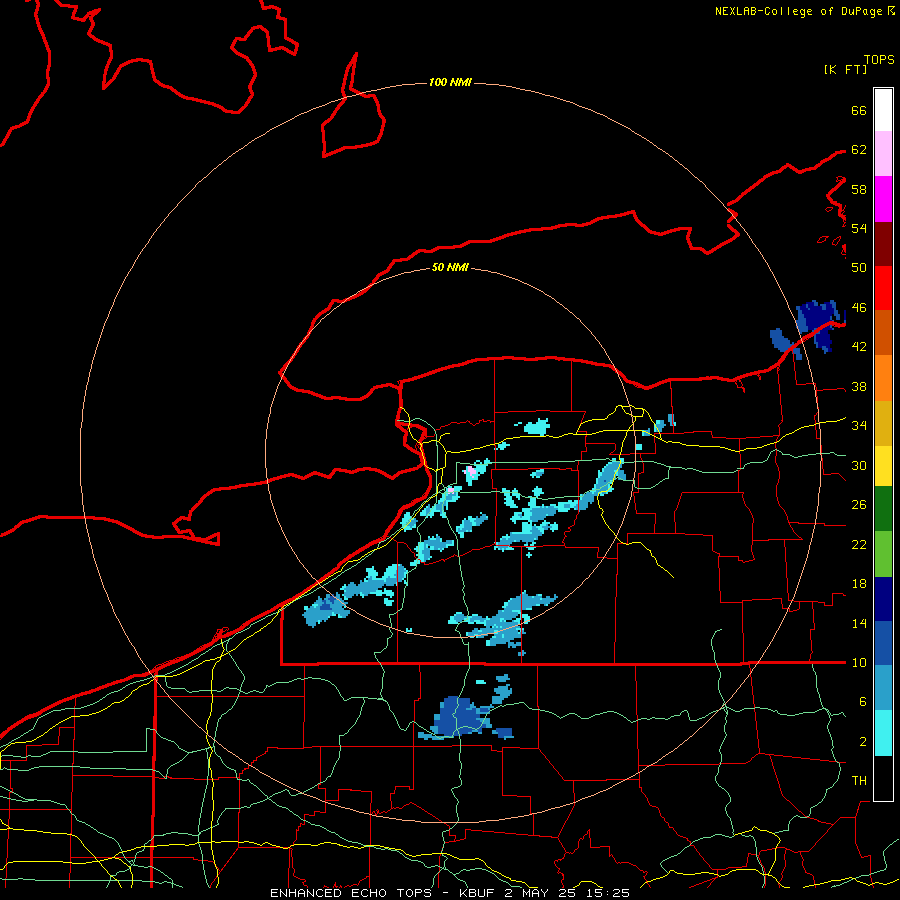This screenshot has width=900, height=900.
Task: Click the ENHANCED ECHO TOPS KBUF caption
Action: point(450,893)
